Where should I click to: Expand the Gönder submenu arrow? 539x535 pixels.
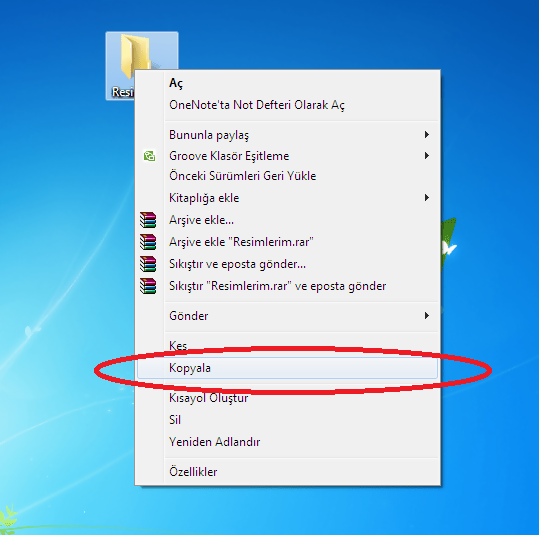click(x=427, y=316)
